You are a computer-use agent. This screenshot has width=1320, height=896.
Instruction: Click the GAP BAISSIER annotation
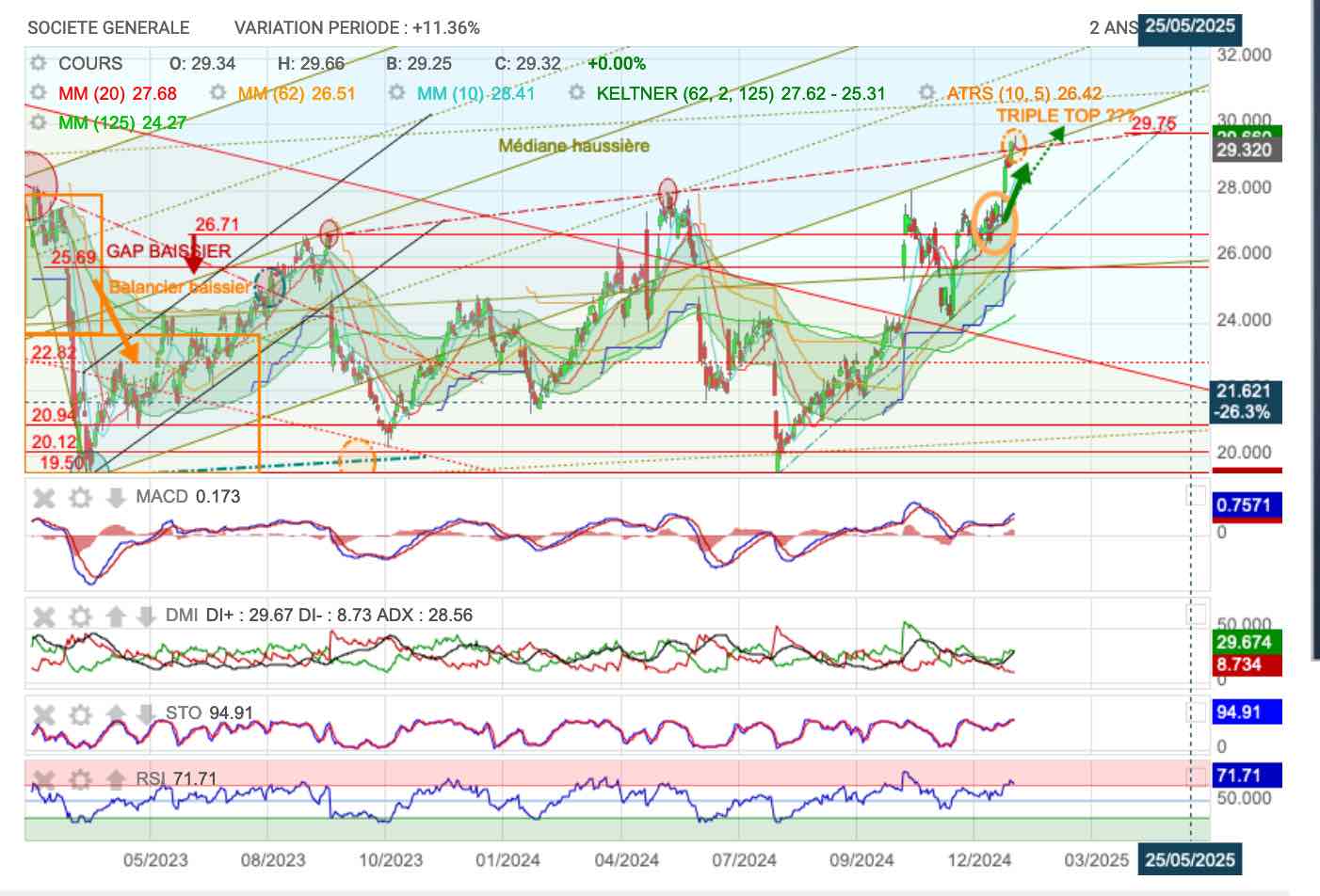(x=169, y=251)
